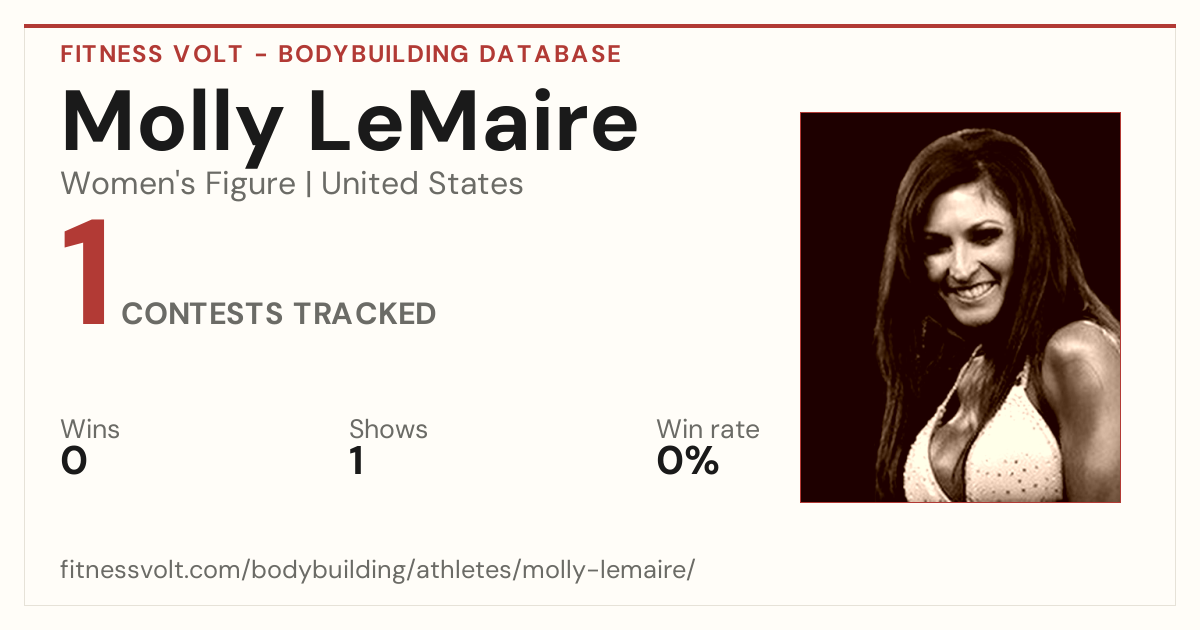This screenshot has width=1200, height=630.
Task: Click the Shows label
Action: (x=388, y=429)
